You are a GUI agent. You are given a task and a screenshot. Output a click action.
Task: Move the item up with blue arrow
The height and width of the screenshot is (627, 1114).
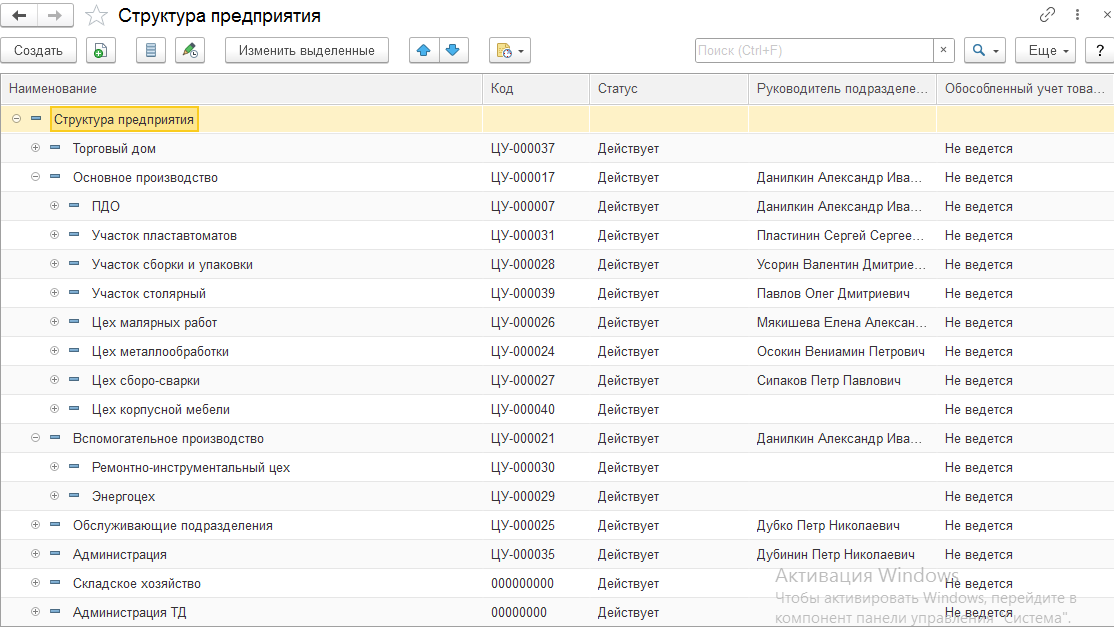tap(424, 50)
